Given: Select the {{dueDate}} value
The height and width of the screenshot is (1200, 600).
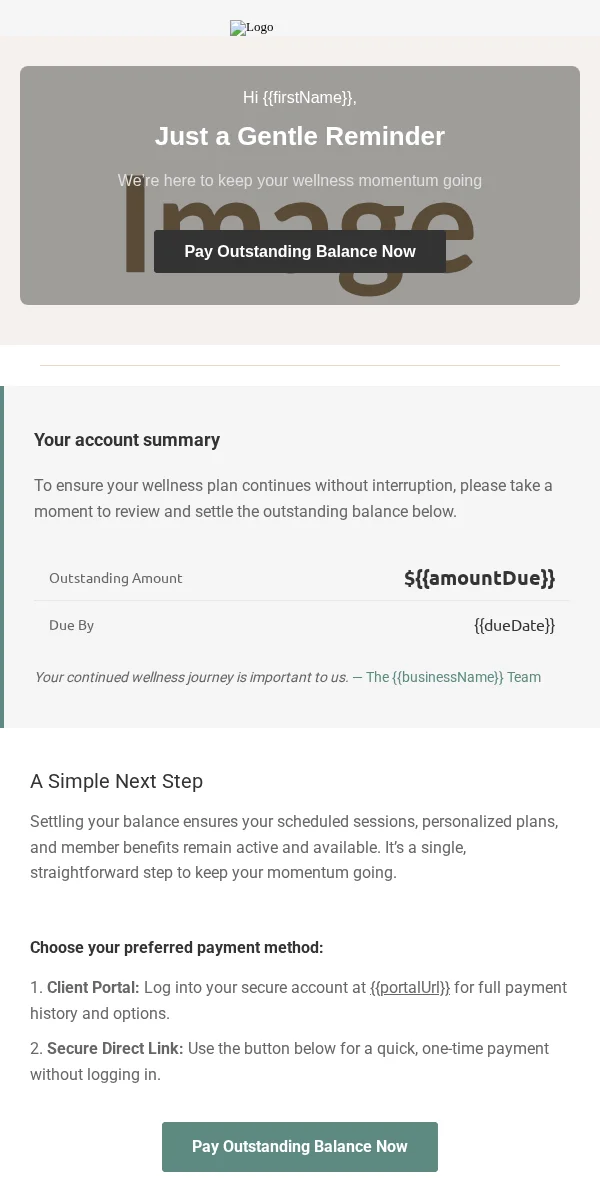Looking at the screenshot, I should [x=514, y=625].
